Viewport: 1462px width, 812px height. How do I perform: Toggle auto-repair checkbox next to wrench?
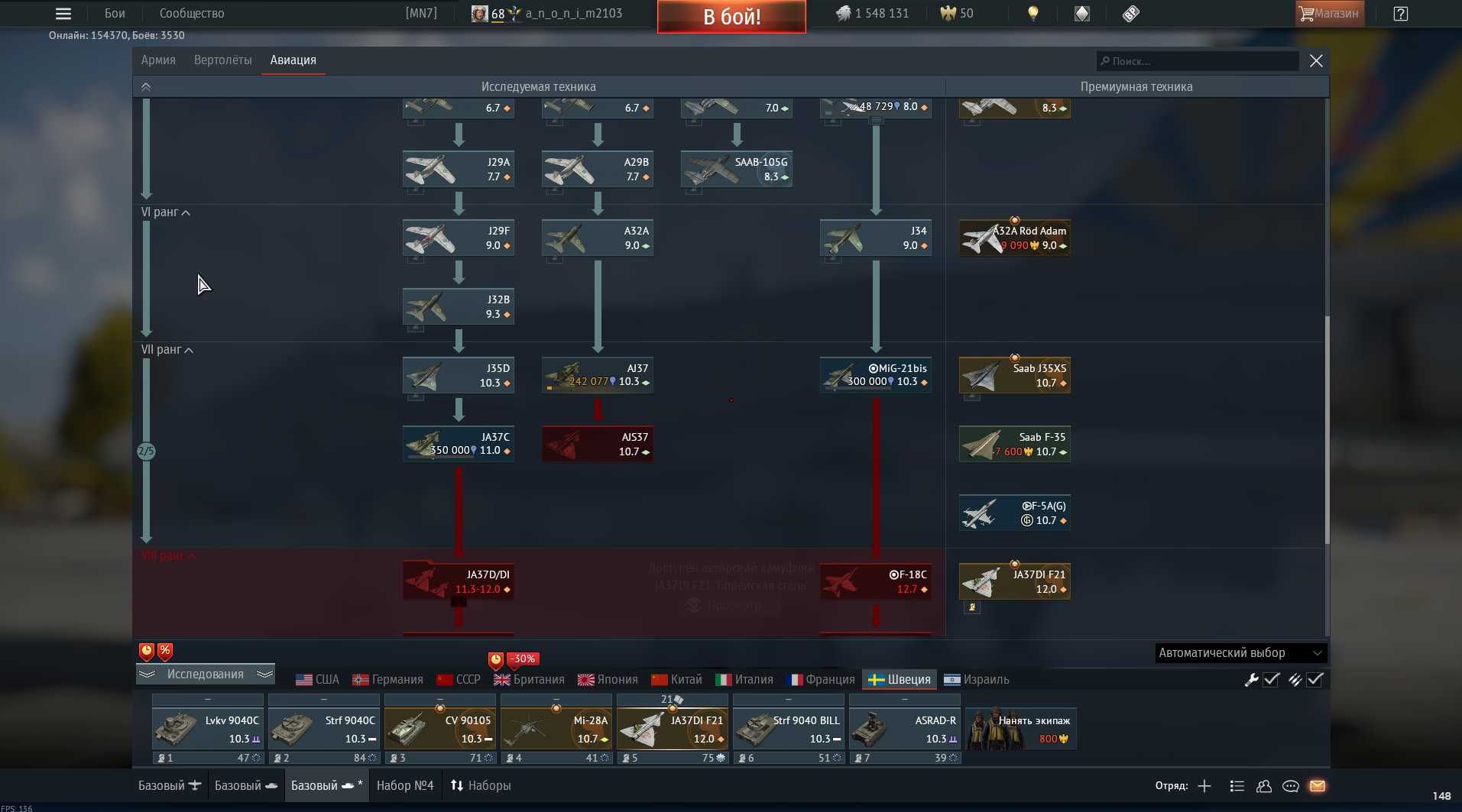[1271, 679]
